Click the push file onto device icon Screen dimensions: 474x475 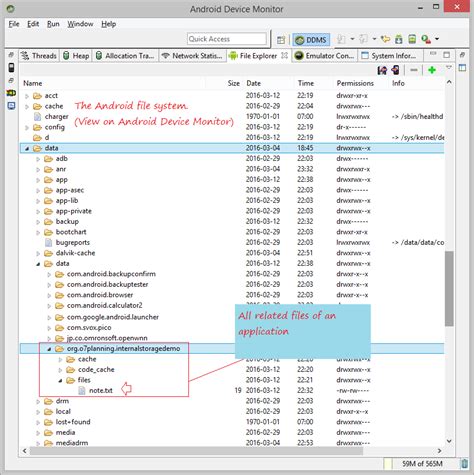tap(396, 70)
